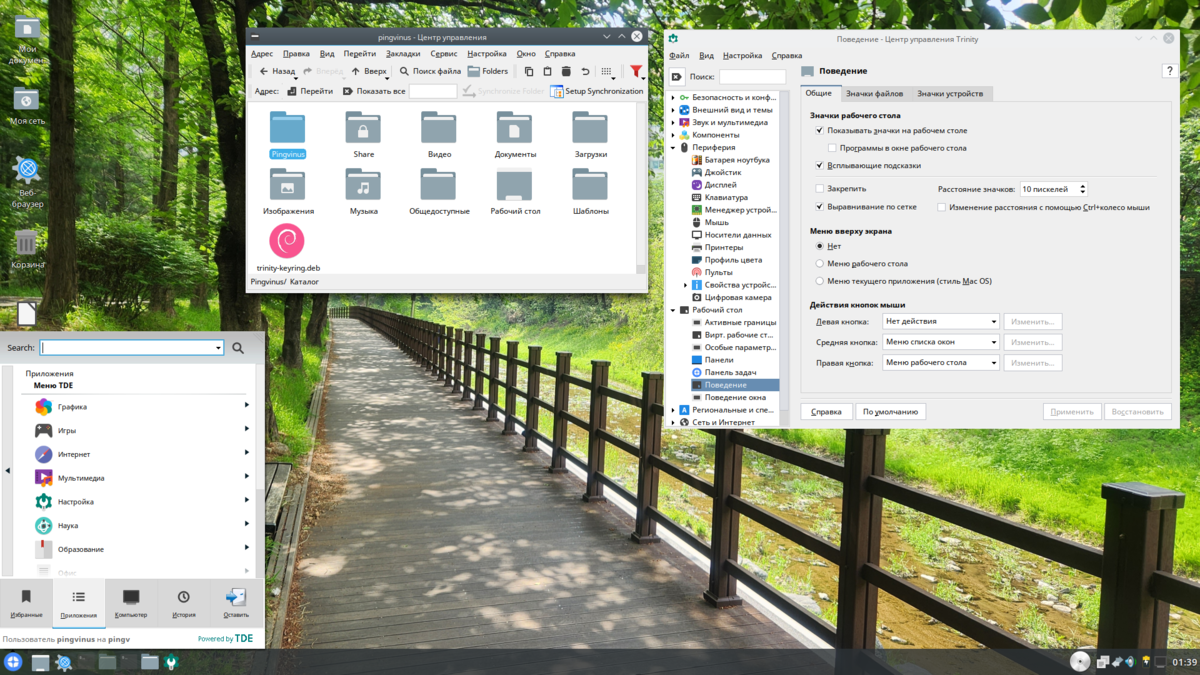
Task: Enable Ctrl+mouse wheel spacing change checkbox
Action: (941, 207)
